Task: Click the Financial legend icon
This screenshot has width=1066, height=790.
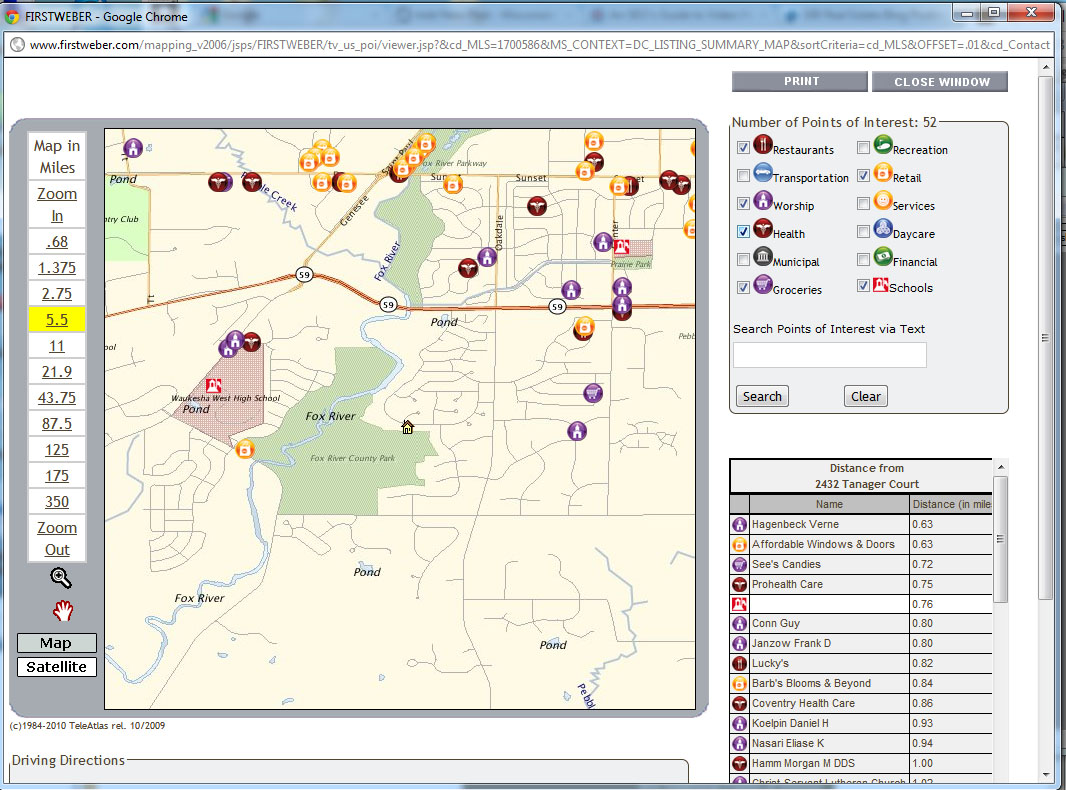Action: point(882,256)
